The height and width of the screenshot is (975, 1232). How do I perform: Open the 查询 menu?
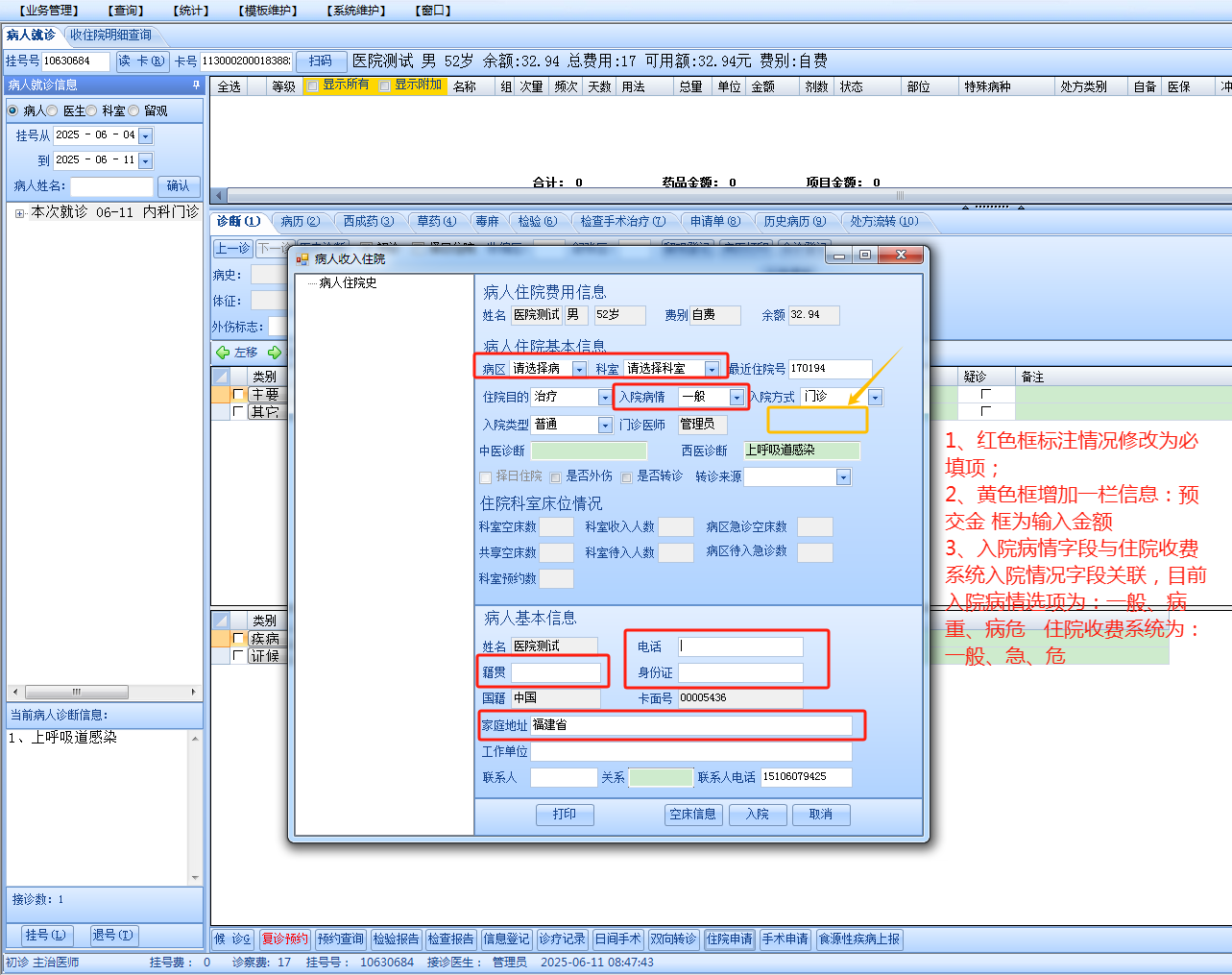126,11
